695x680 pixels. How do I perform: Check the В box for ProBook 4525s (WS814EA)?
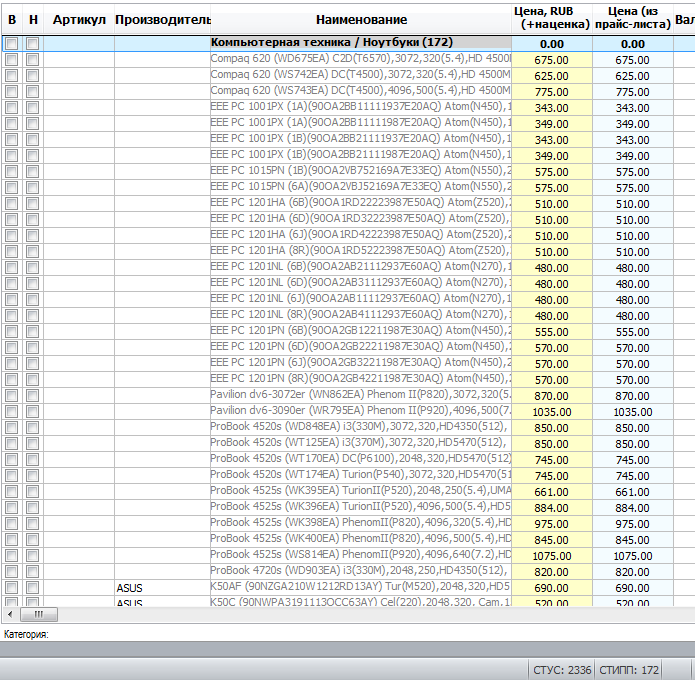click(12, 555)
